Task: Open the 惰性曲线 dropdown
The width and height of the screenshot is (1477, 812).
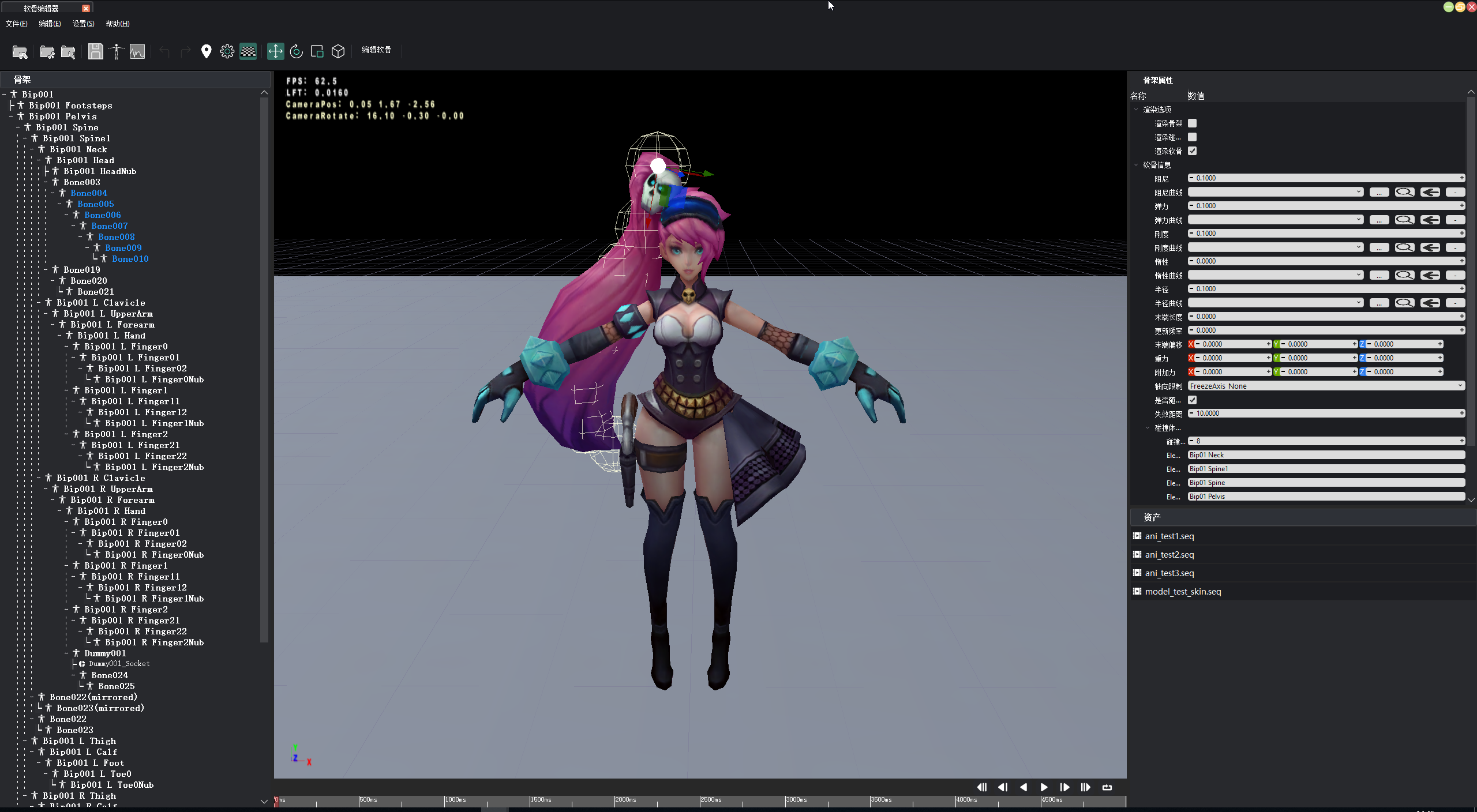Action: (x=1276, y=275)
